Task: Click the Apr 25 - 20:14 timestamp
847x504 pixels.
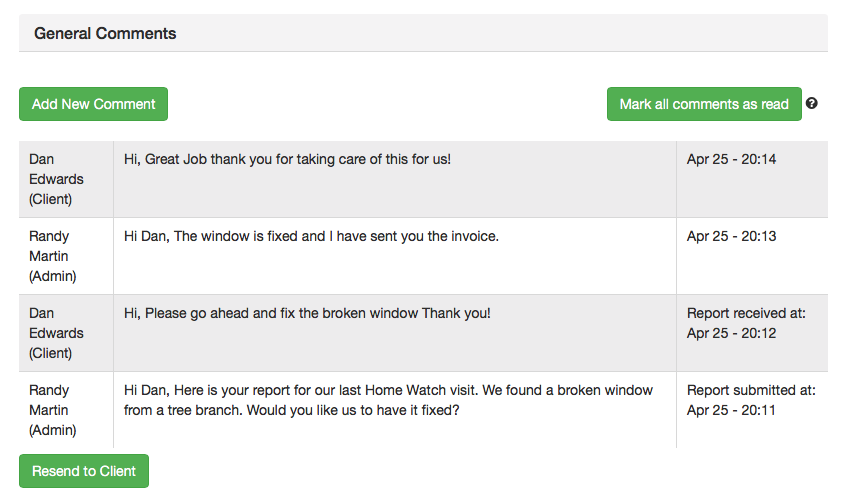Action: pos(731,159)
